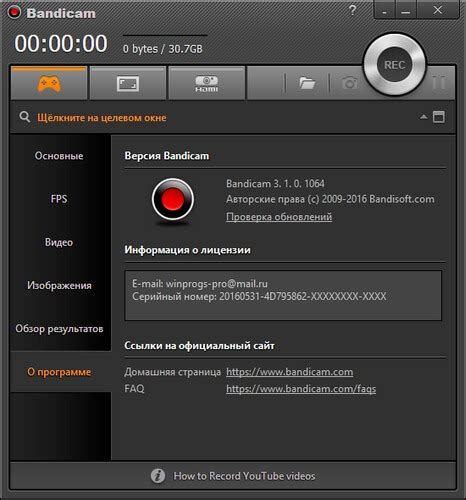Viewport: 466px width, 500px height.
Task: Collapse panel using the small up arrow
Action: (x=423, y=117)
